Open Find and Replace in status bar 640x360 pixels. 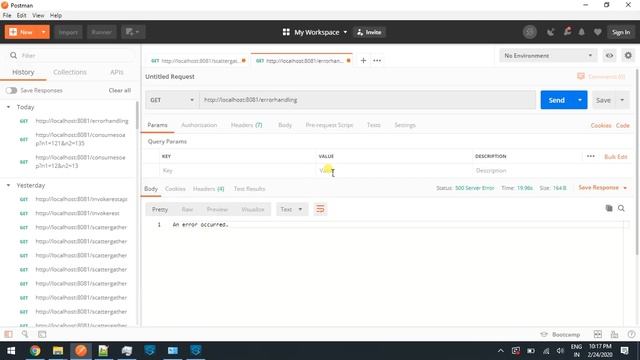pos(25,334)
